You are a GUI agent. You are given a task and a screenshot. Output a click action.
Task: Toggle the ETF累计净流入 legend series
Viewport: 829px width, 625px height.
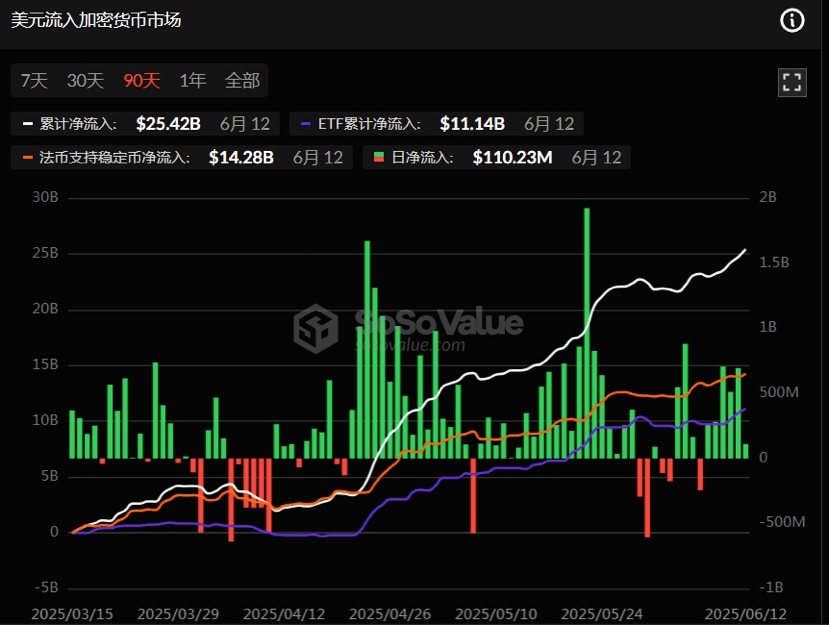[436, 124]
